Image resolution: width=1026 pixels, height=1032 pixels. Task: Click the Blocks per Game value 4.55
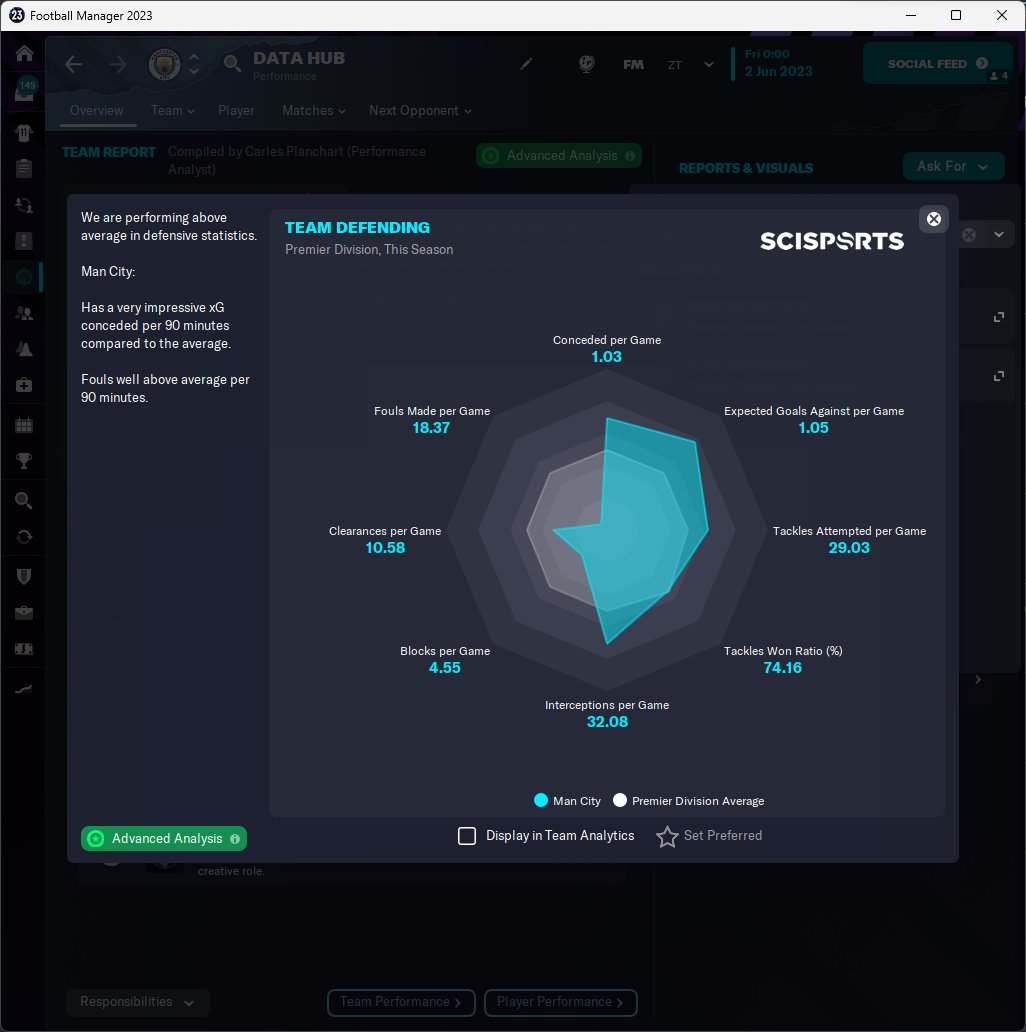tap(445, 668)
